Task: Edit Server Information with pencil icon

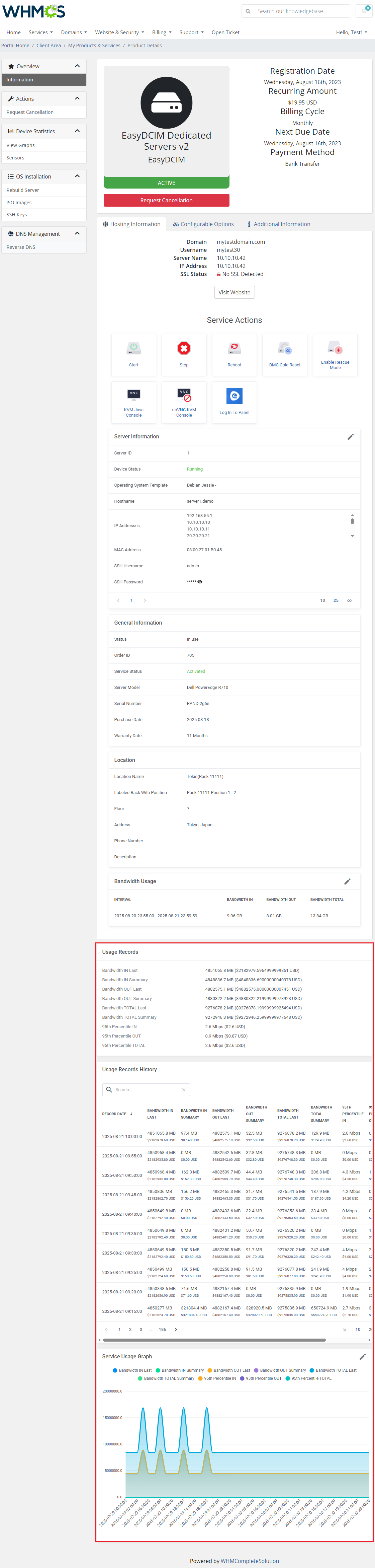Action: pyautogui.click(x=350, y=436)
